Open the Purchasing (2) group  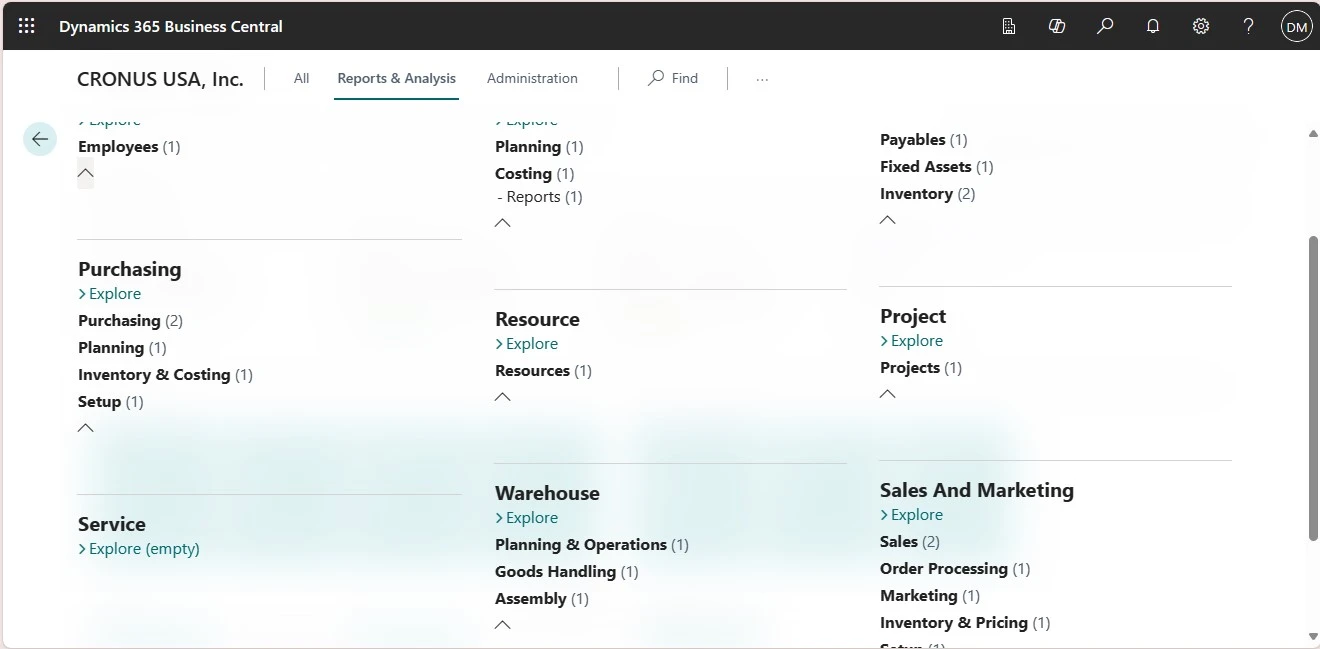click(131, 321)
